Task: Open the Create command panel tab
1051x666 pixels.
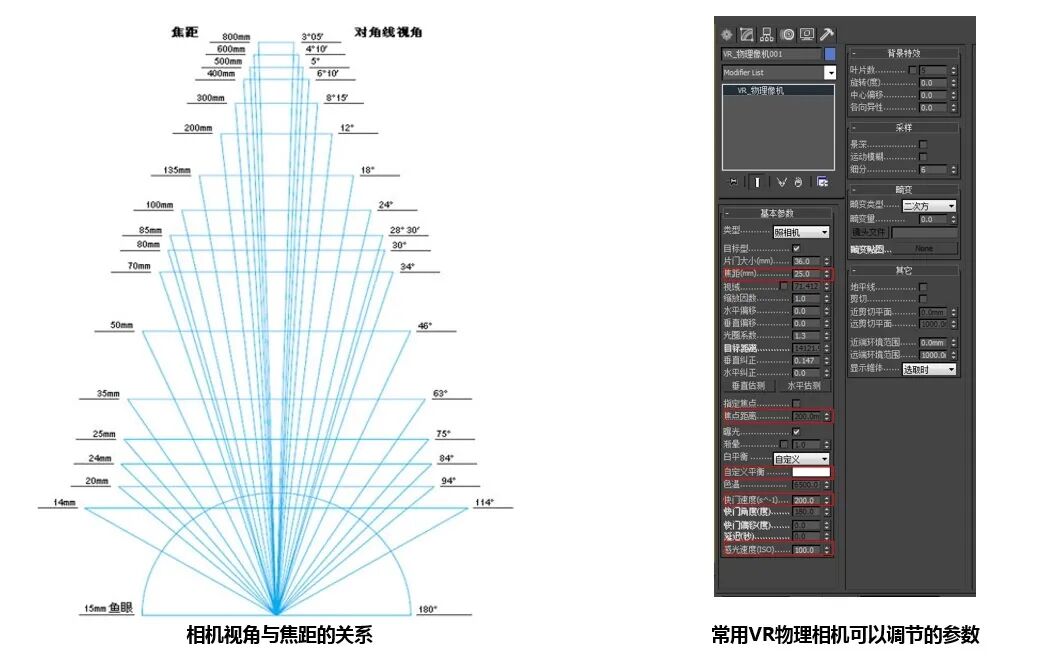Action: pyautogui.click(x=727, y=34)
